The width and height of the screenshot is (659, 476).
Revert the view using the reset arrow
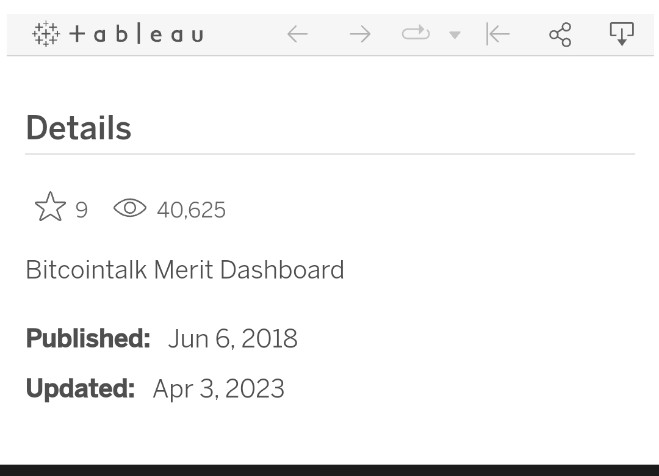click(498, 34)
